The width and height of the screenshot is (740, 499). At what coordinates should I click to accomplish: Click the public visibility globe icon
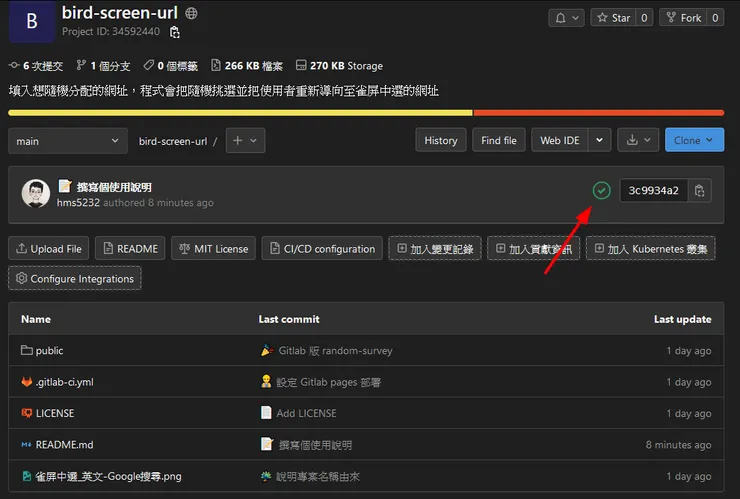191,13
